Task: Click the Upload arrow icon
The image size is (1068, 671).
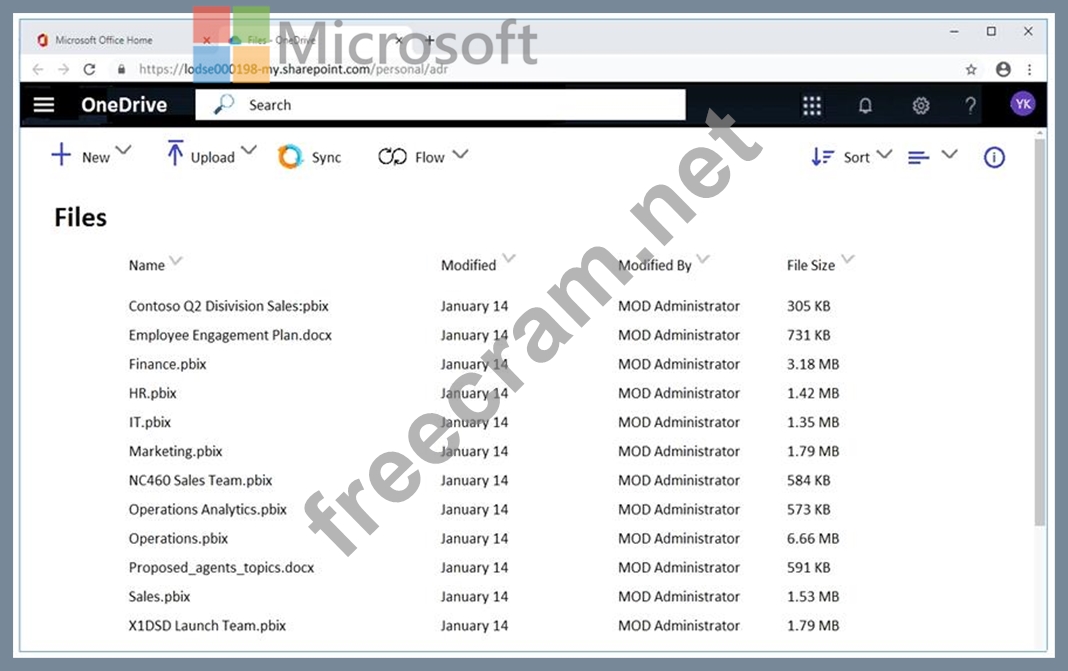Action: (175, 153)
